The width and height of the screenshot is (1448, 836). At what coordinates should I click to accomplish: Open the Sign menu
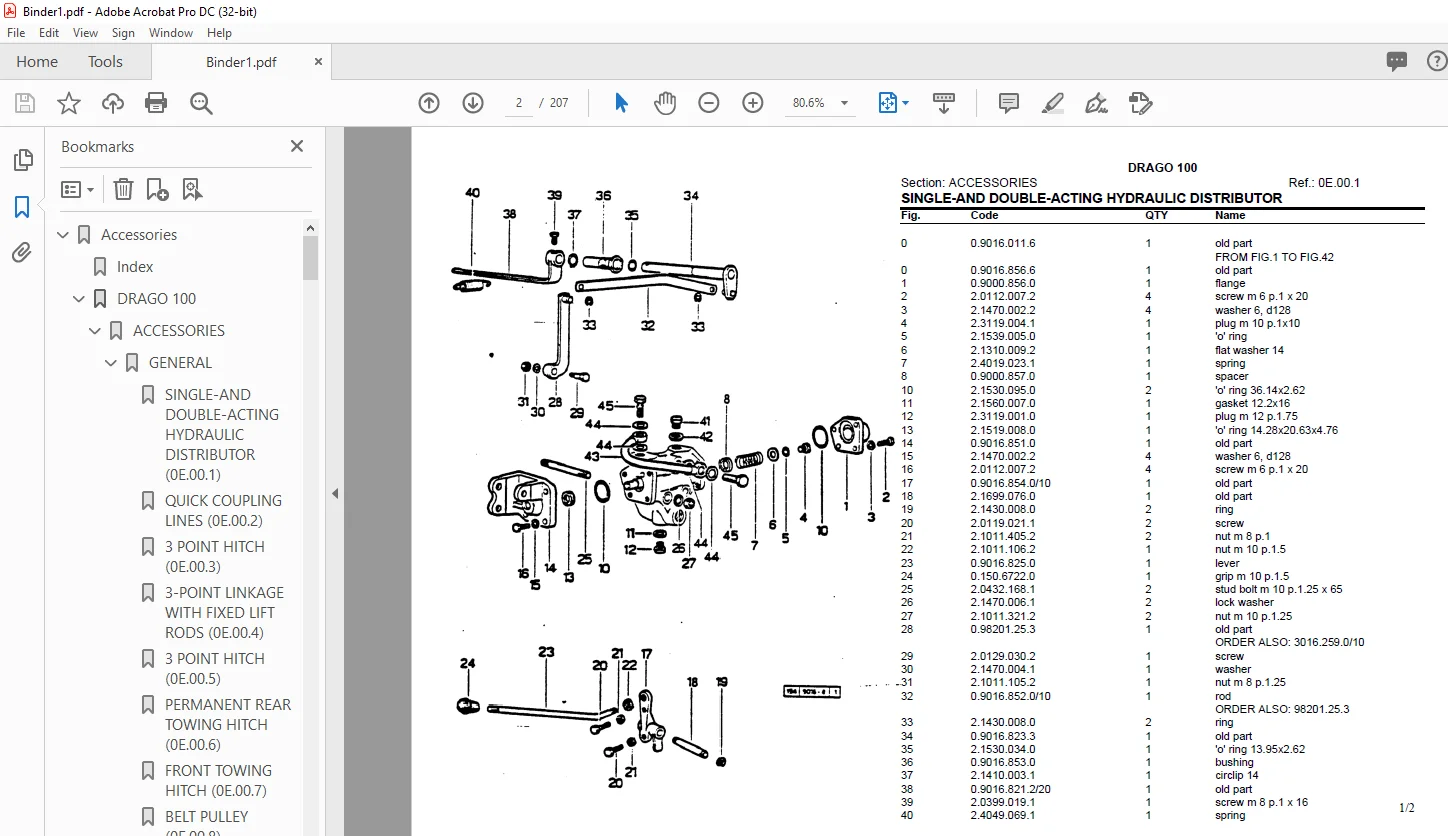[123, 33]
